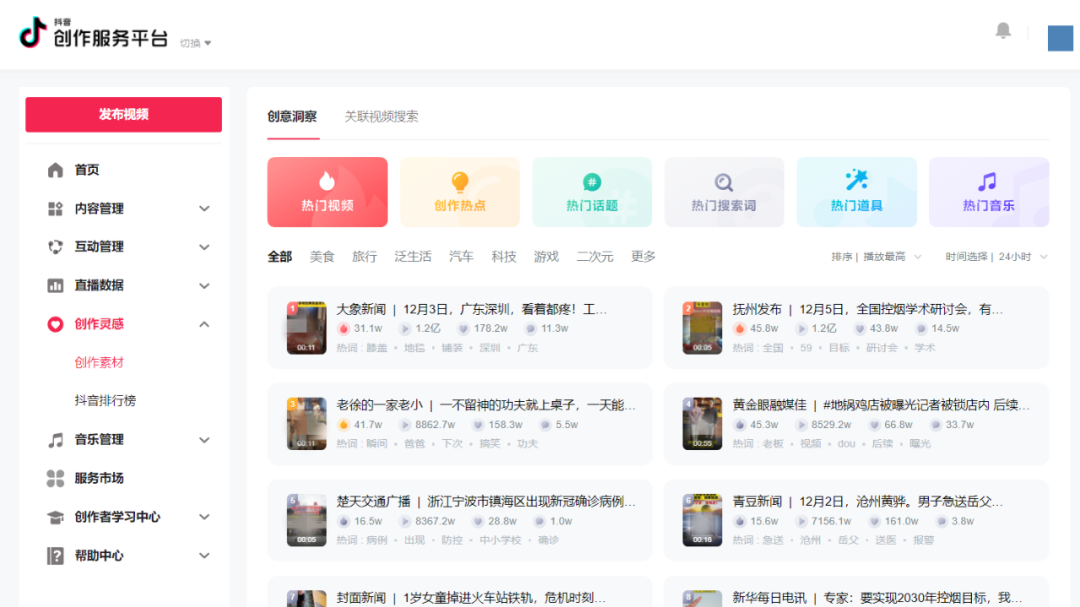Select the 美食 category filter
The height and width of the screenshot is (607, 1080).
[322, 257]
